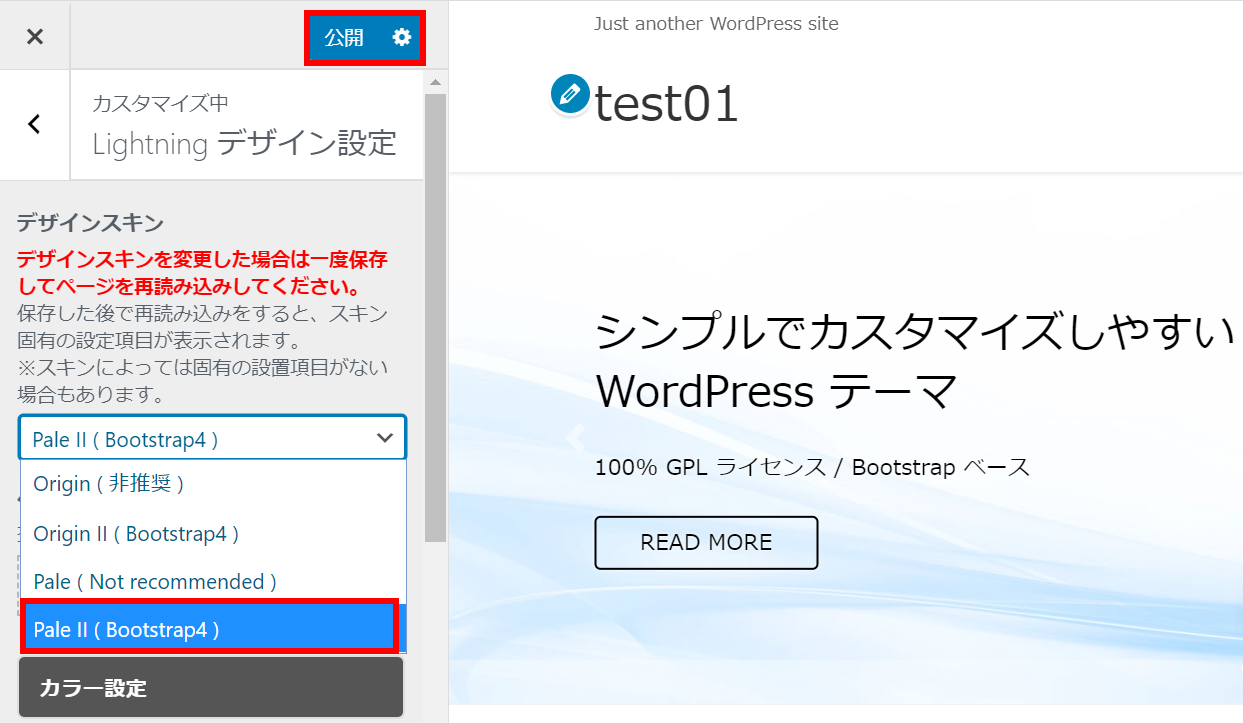
Task: Open the design skin dropdown showing Pale II
Action: pos(211,437)
